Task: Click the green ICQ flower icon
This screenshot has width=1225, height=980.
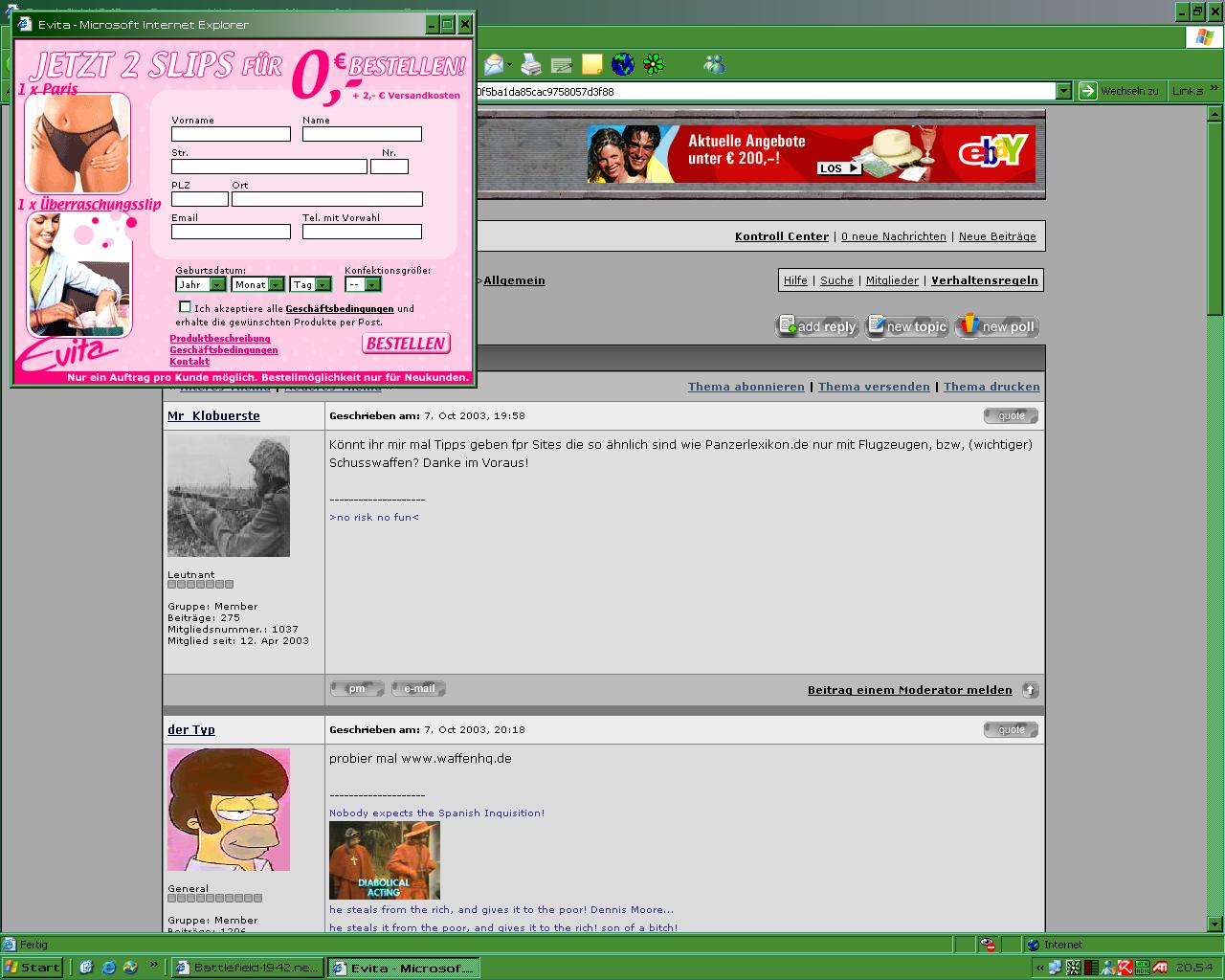Action: pyautogui.click(x=654, y=65)
